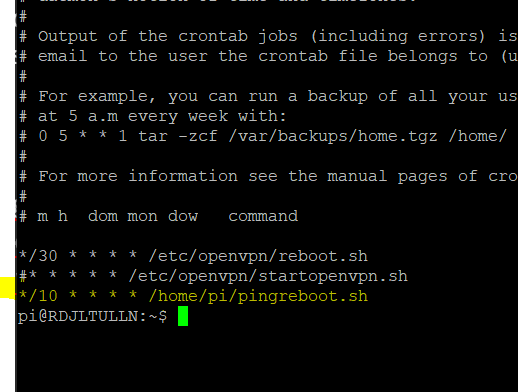
Task: Click the 'Output of the crontab jobs' comment line
Action: coord(268,36)
